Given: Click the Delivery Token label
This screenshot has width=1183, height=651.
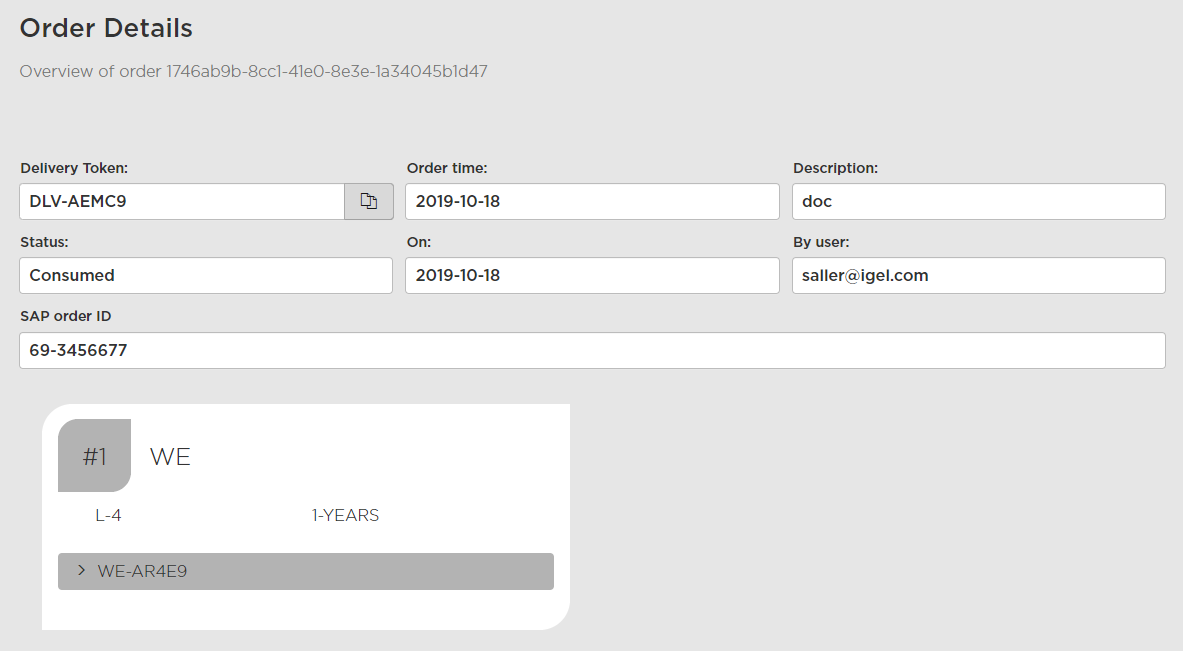Looking at the screenshot, I should click(x=74, y=168).
